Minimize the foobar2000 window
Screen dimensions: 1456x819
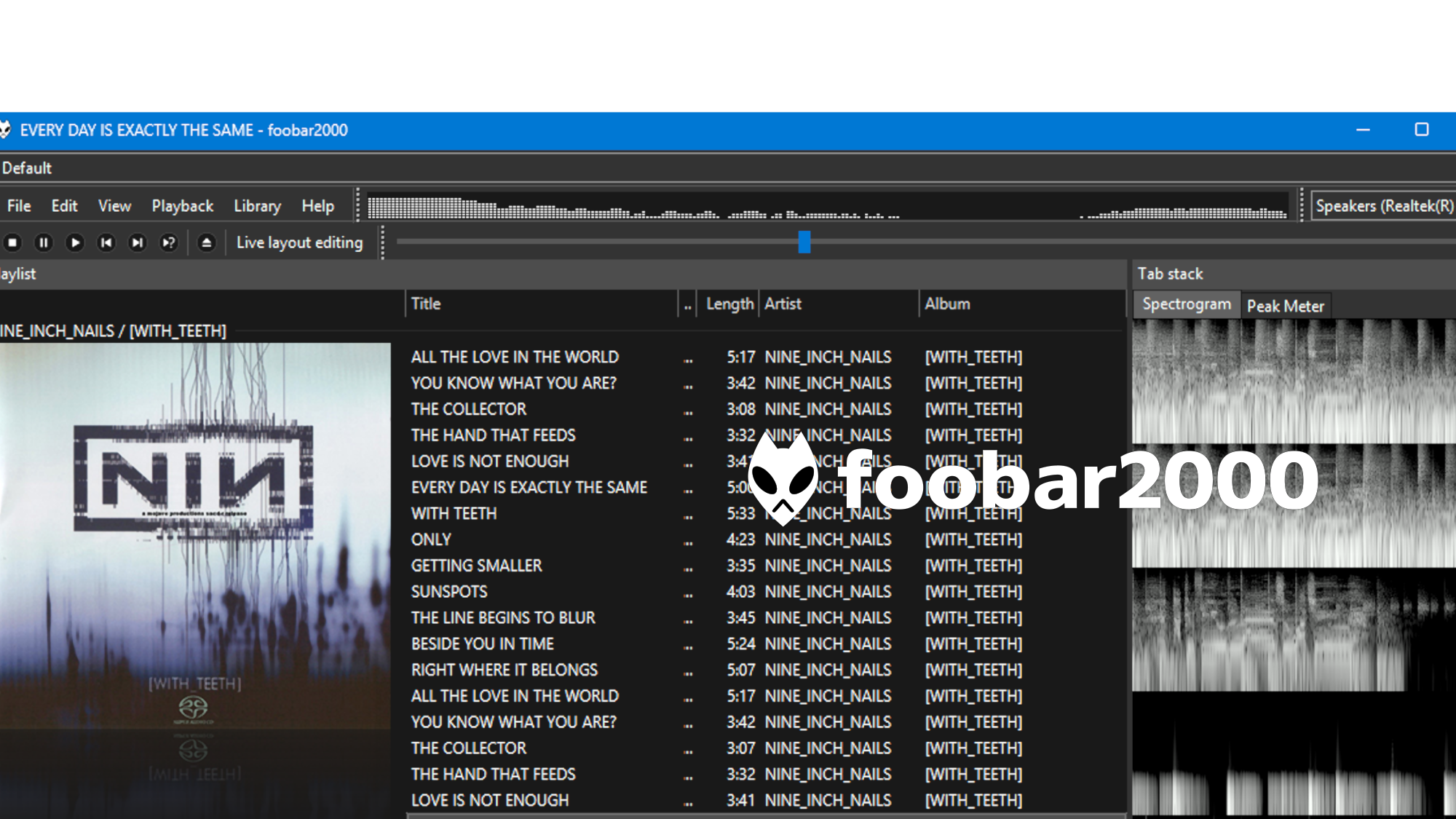click(x=1363, y=130)
